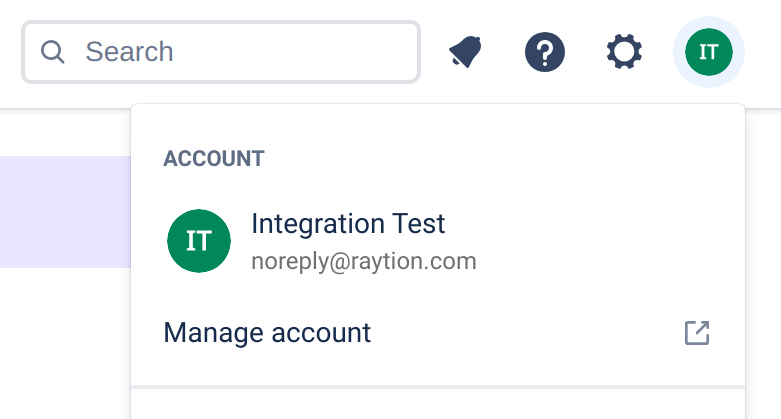Open the notifications bell icon
781x419 pixels.
[x=465, y=52]
